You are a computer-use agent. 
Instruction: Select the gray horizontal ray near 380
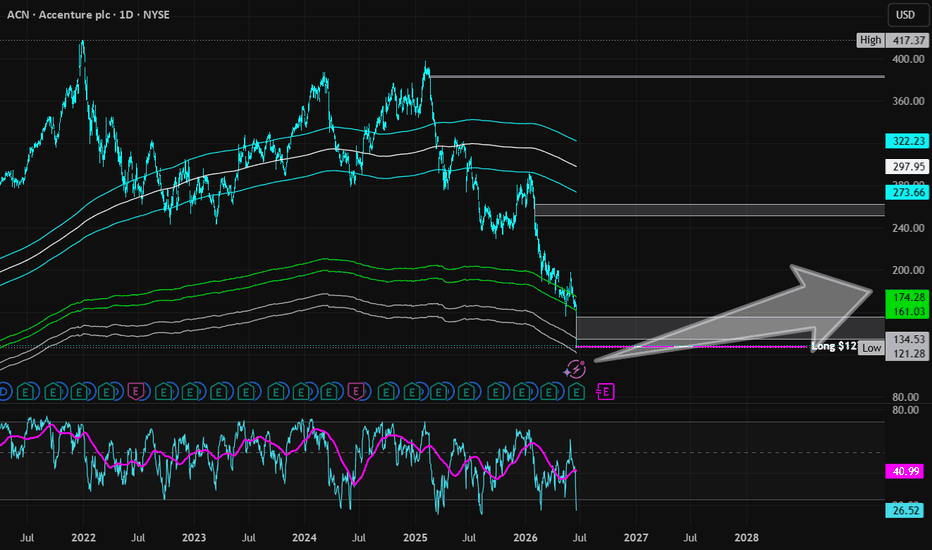click(657, 76)
